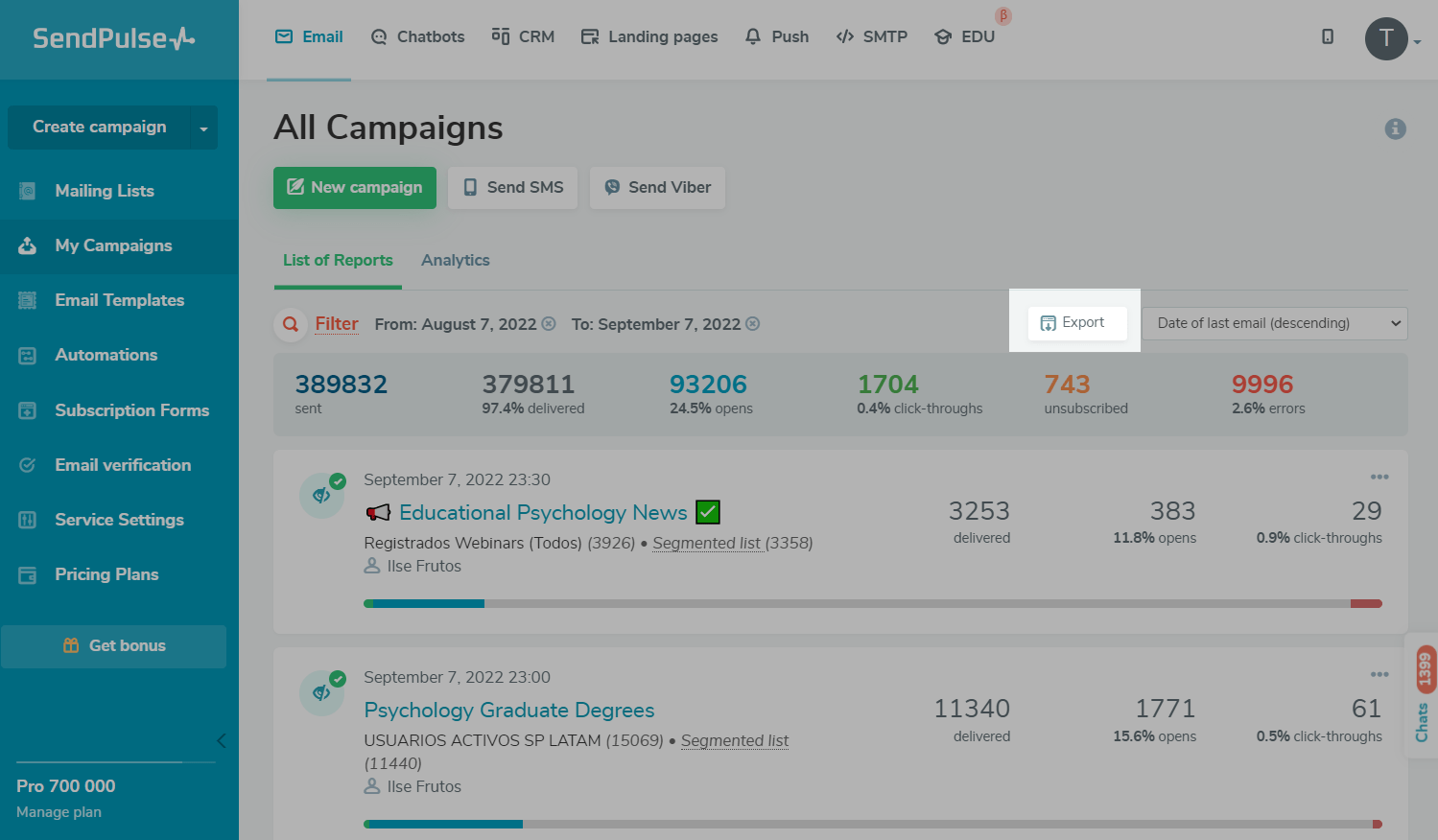Image resolution: width=1438 pixels, height=840 pixels.
Task: Click the green checkmark next to Educational Psychology News
Action: click(x=708, y=513)
